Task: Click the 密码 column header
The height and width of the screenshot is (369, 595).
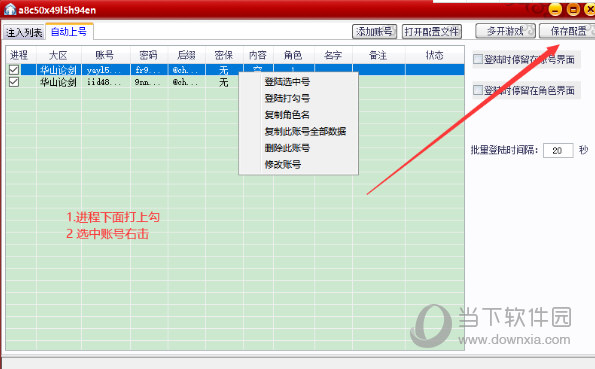Action: pyautogui.click(x=149, y=55)
